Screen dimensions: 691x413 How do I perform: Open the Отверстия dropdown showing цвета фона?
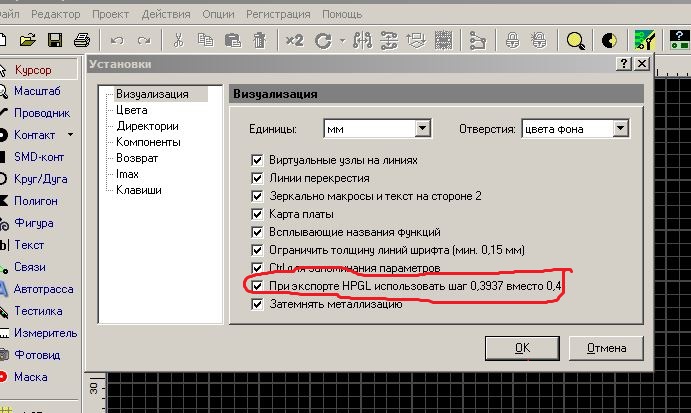[x=620, y=129]
